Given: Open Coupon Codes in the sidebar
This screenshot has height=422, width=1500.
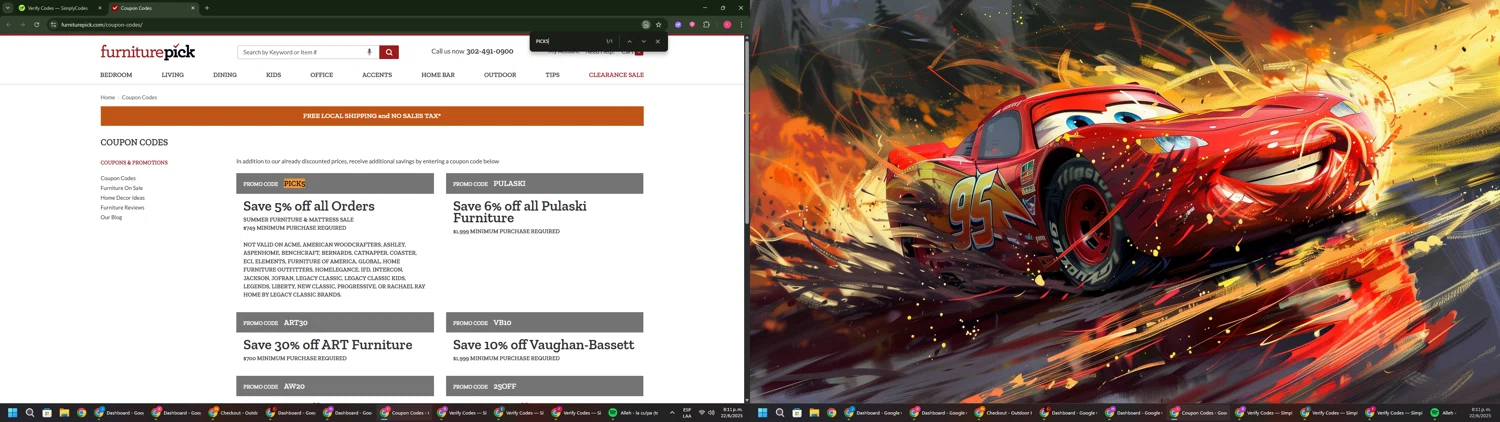Looking at the screenshot, I should pos(118,178).
